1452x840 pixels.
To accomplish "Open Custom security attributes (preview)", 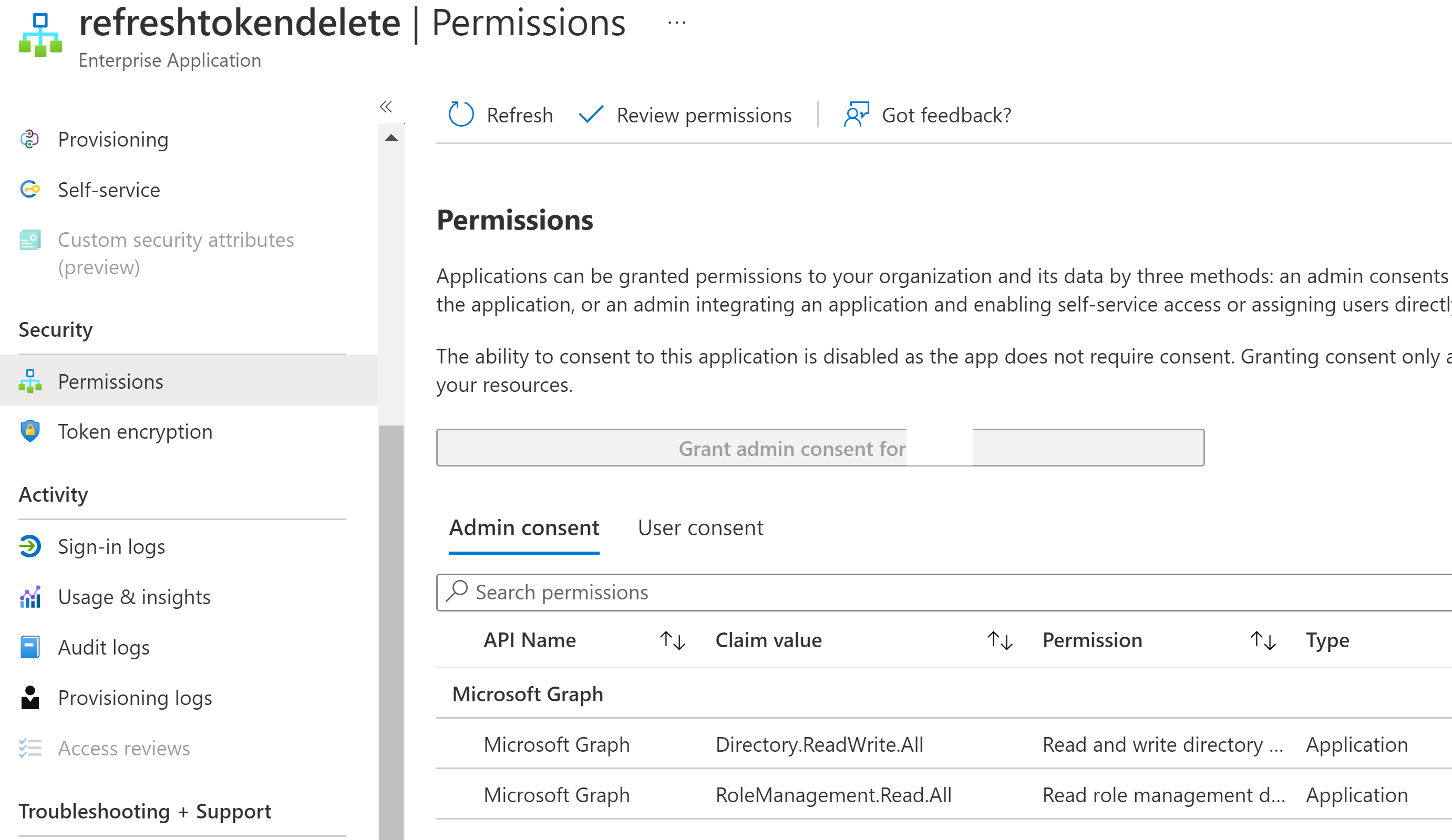I will [x=177, y=254].
